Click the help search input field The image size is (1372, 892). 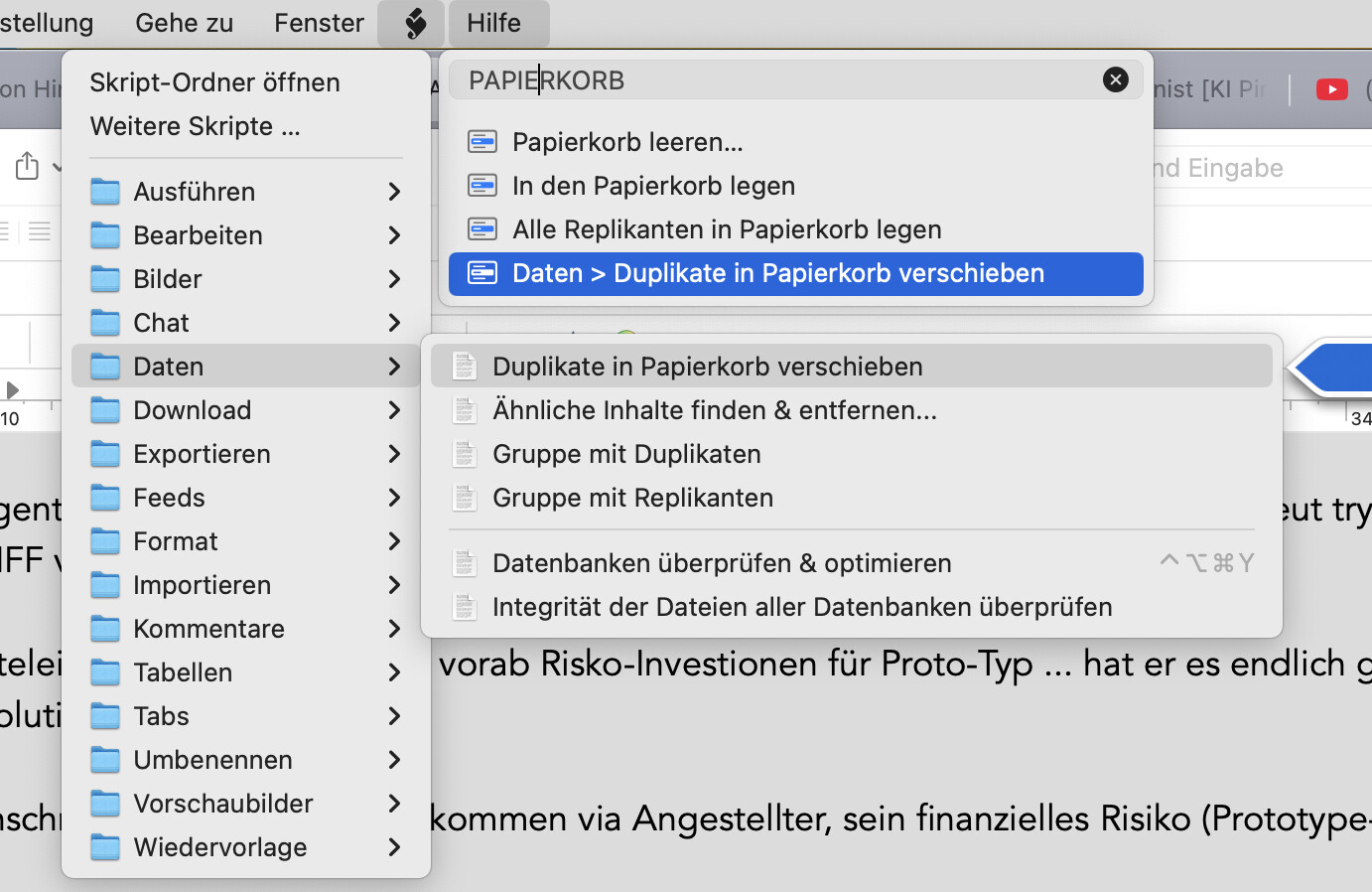(774, 79)
